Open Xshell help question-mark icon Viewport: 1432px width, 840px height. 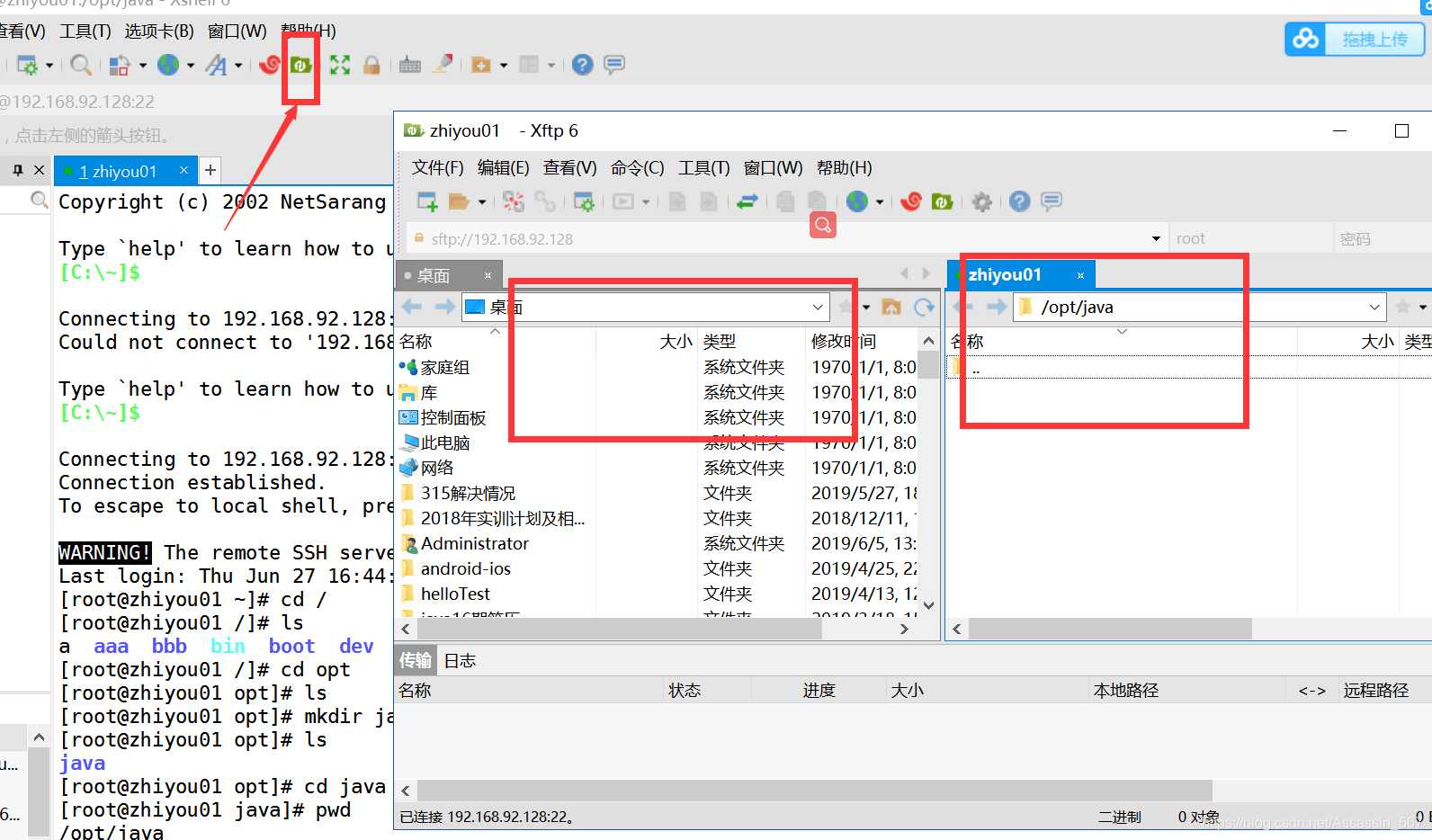(583, 65)
